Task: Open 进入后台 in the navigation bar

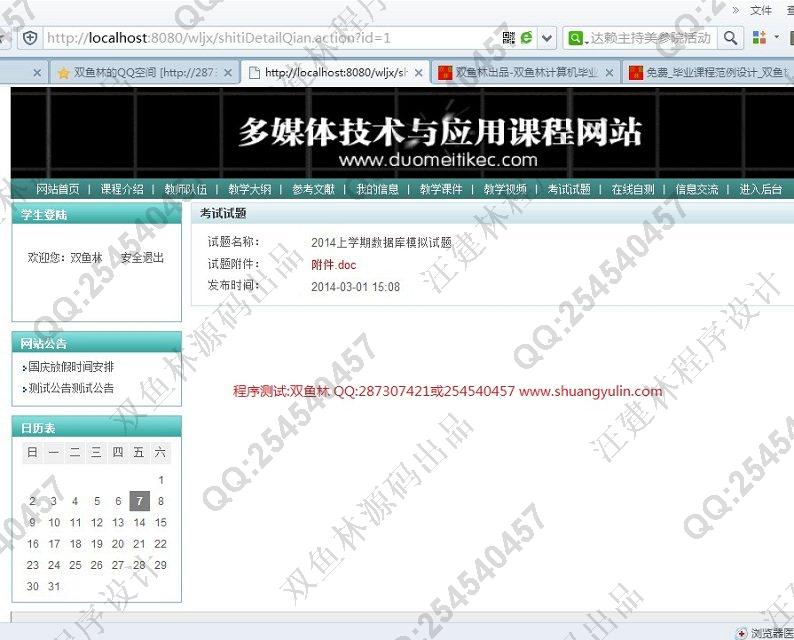Action: (760, 189)
